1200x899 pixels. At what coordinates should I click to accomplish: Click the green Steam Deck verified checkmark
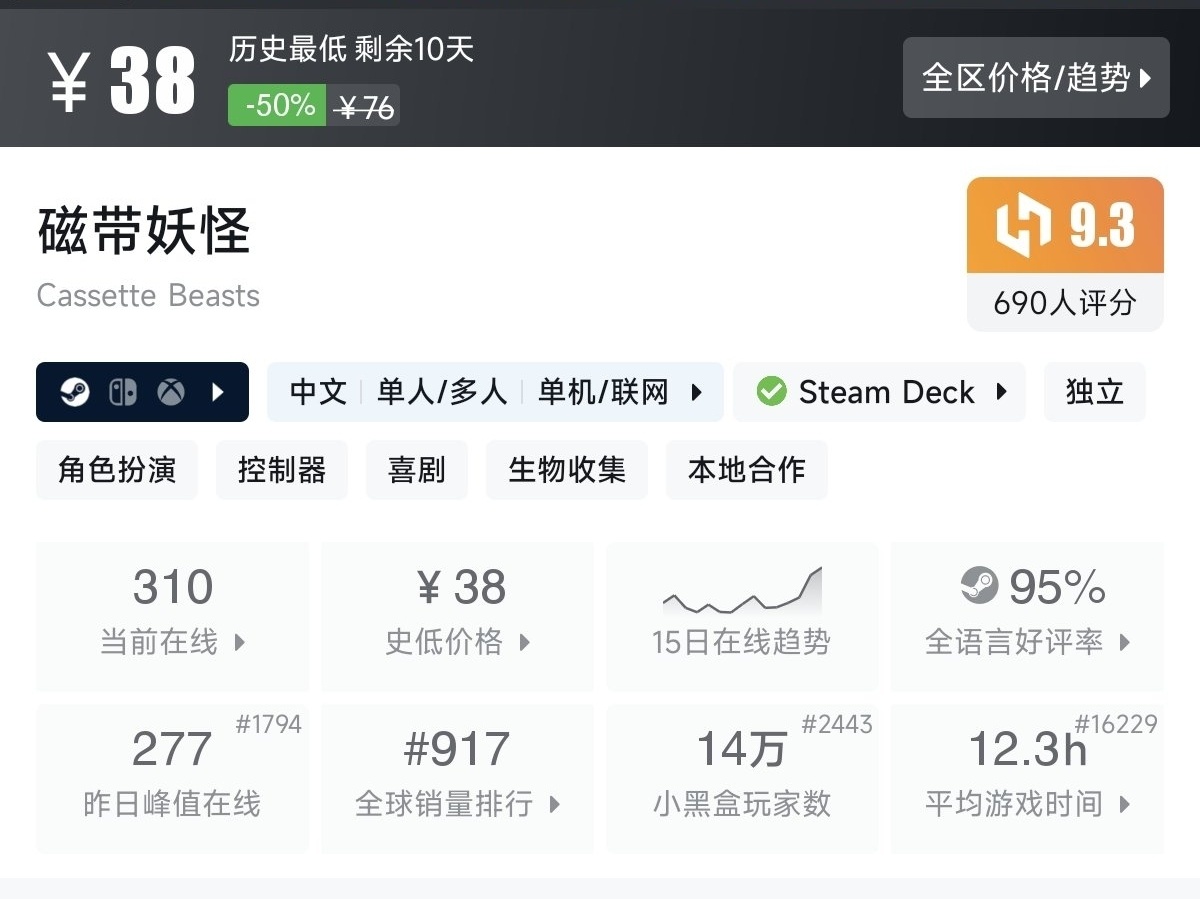tap(771, 392)
